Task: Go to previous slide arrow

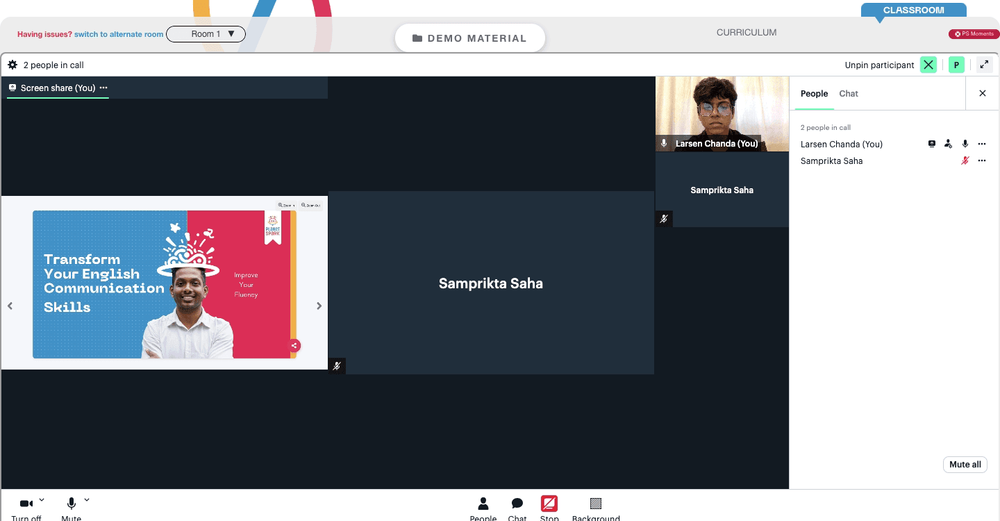Action: (10, 306)
